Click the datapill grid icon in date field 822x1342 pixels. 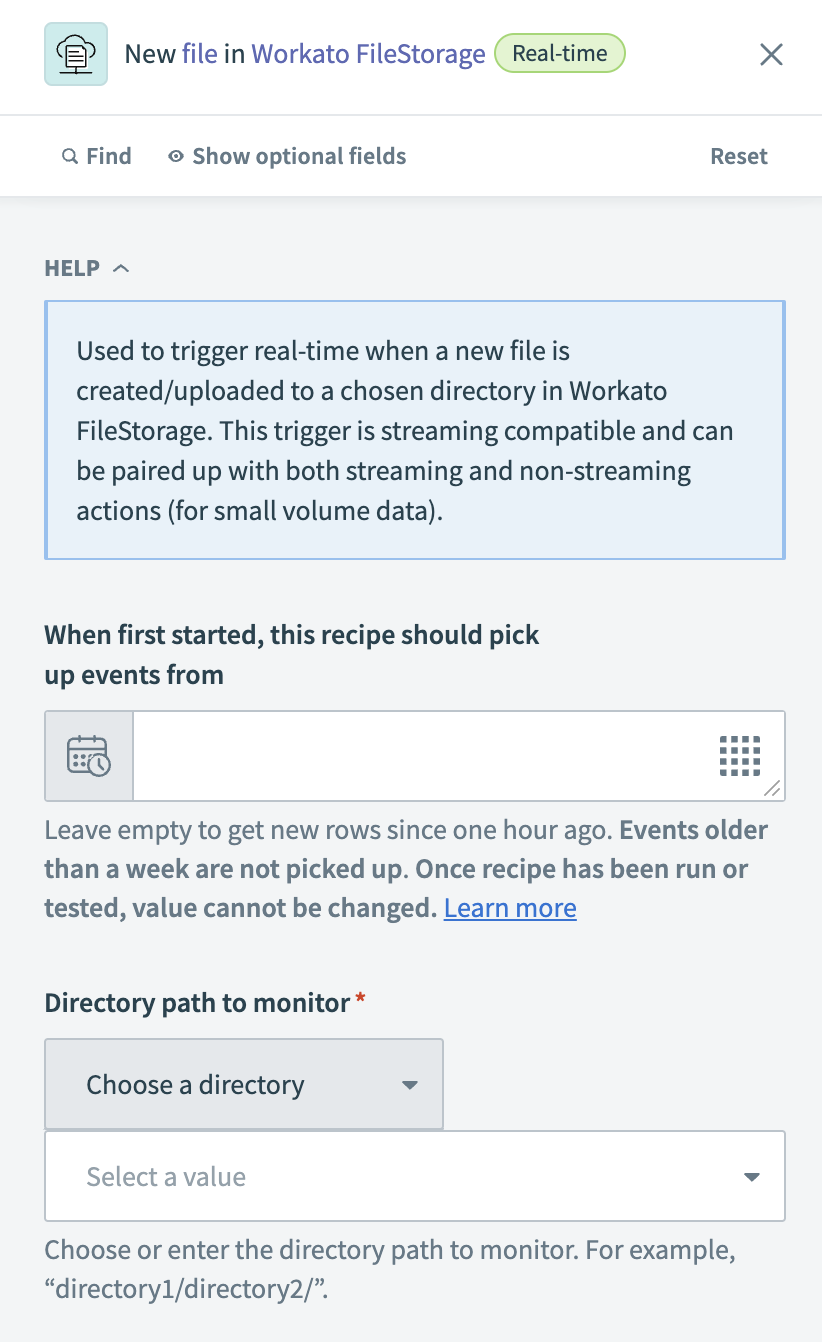[739, 756]
